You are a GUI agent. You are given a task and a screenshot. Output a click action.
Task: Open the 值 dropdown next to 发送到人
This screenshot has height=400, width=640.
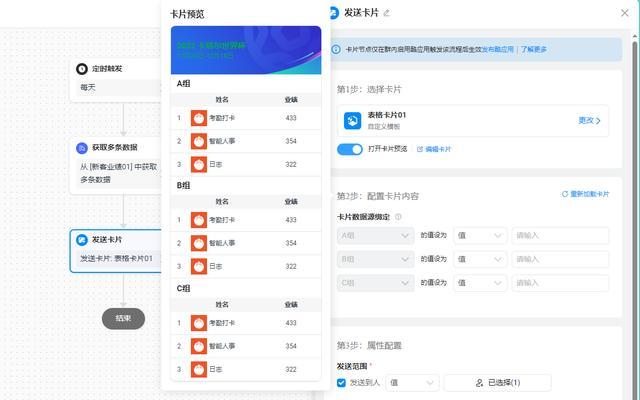coord(412,382)
